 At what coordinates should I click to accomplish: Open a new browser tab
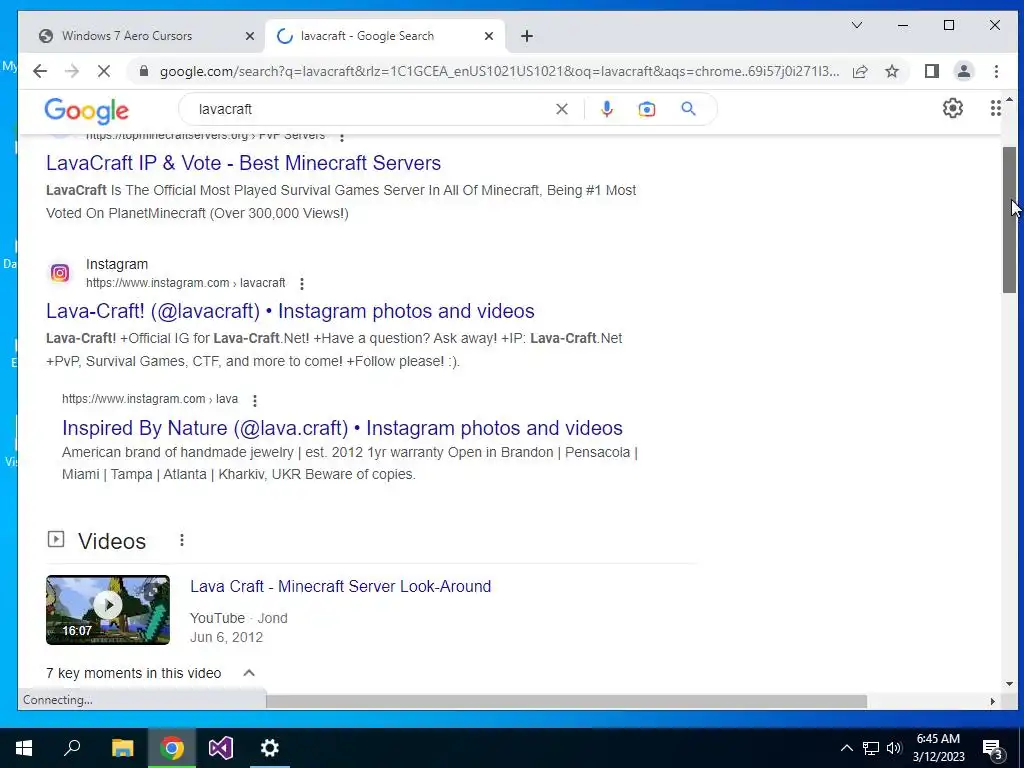pos(527,36)
